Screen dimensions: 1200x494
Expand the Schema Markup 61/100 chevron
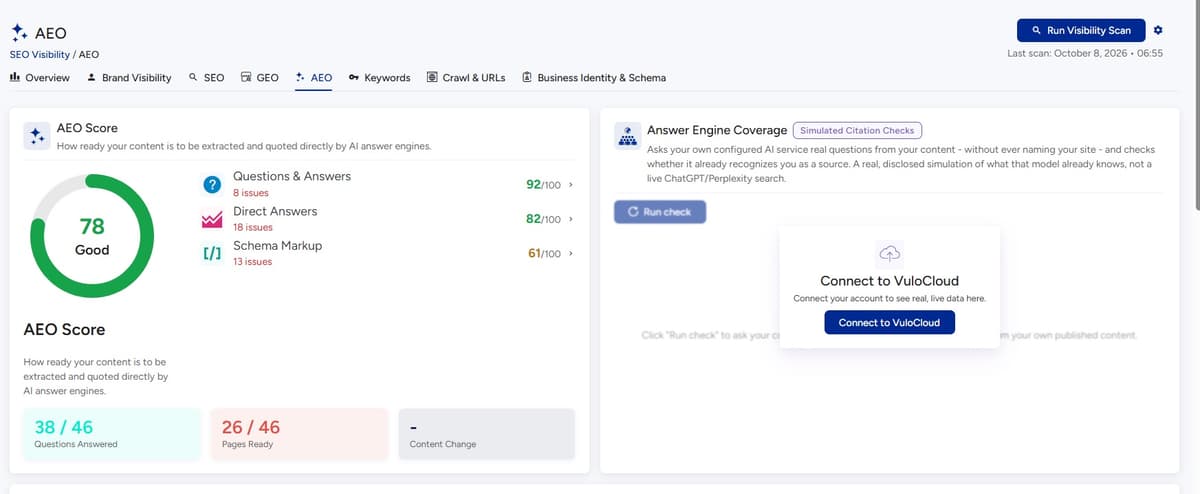point(570,253)
